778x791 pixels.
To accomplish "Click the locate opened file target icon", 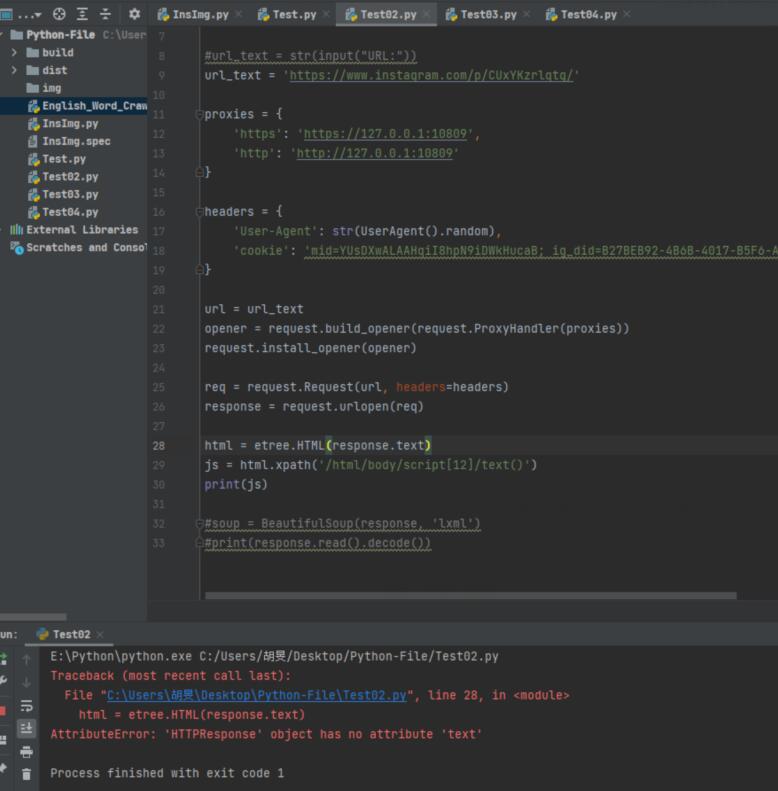I will point(59,15).
